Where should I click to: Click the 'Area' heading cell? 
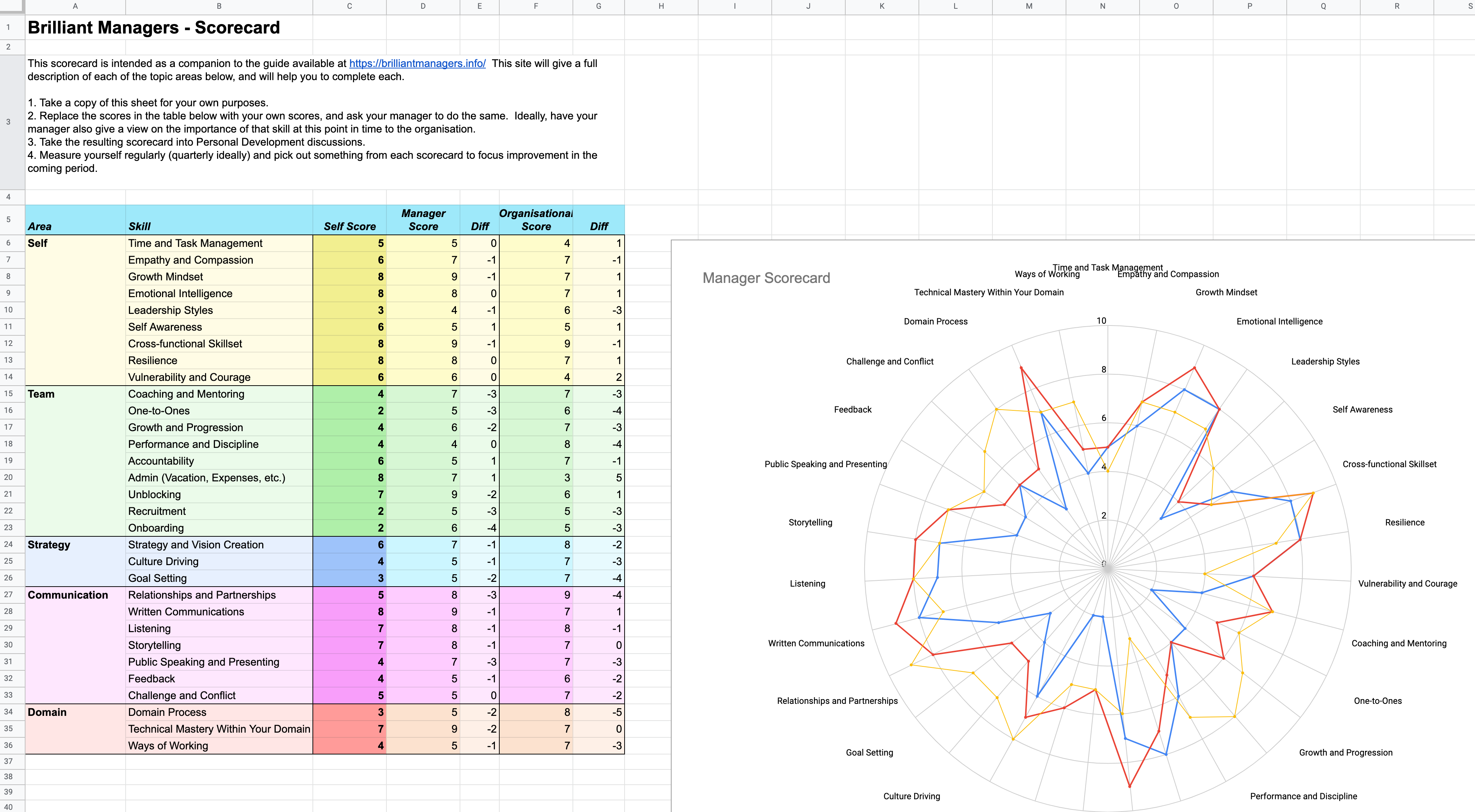click(75, 220)
